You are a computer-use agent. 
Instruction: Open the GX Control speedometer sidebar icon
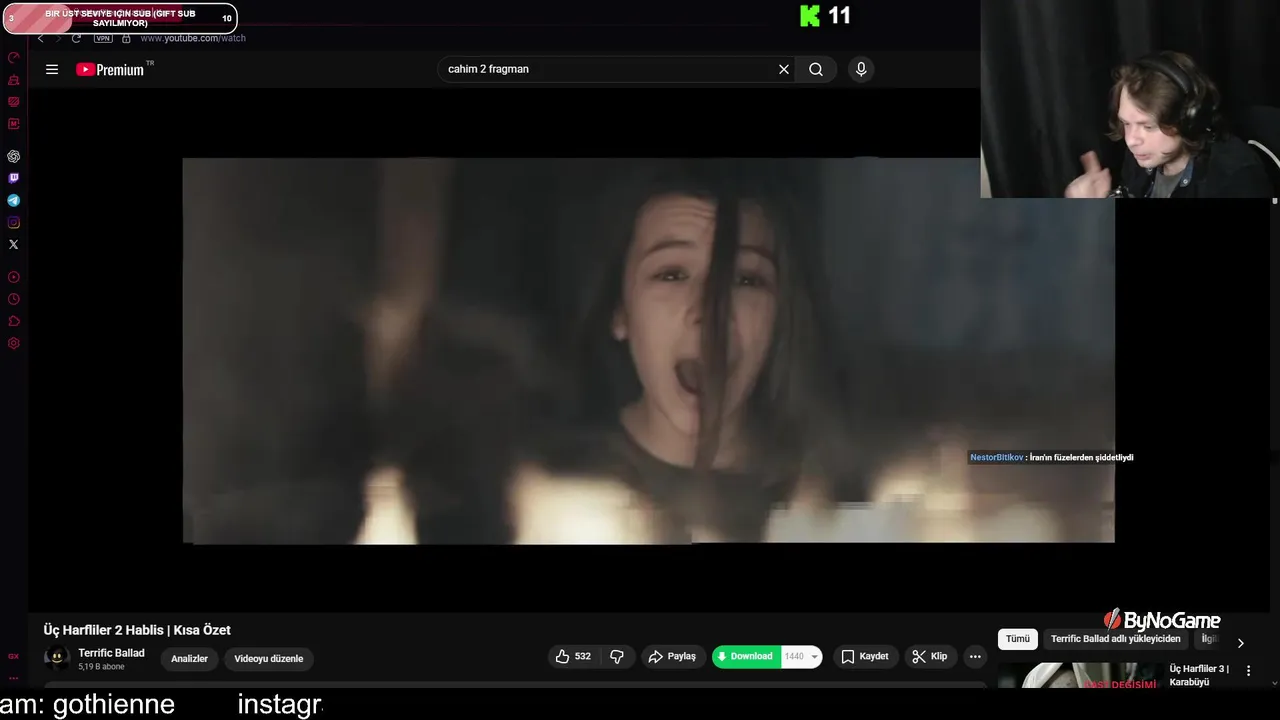(13, 58)
